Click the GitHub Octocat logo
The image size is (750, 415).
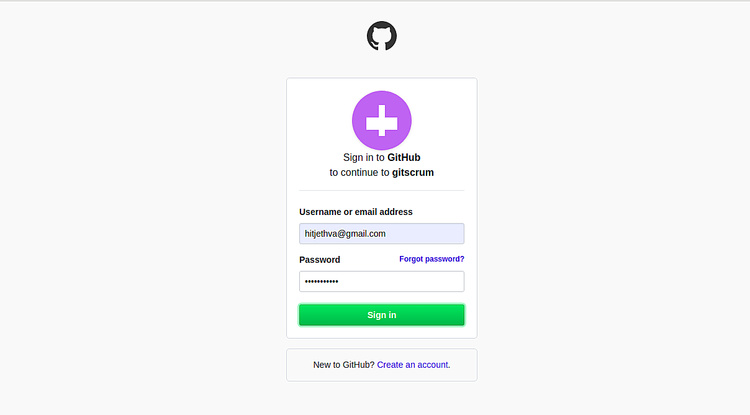(381, 37)
